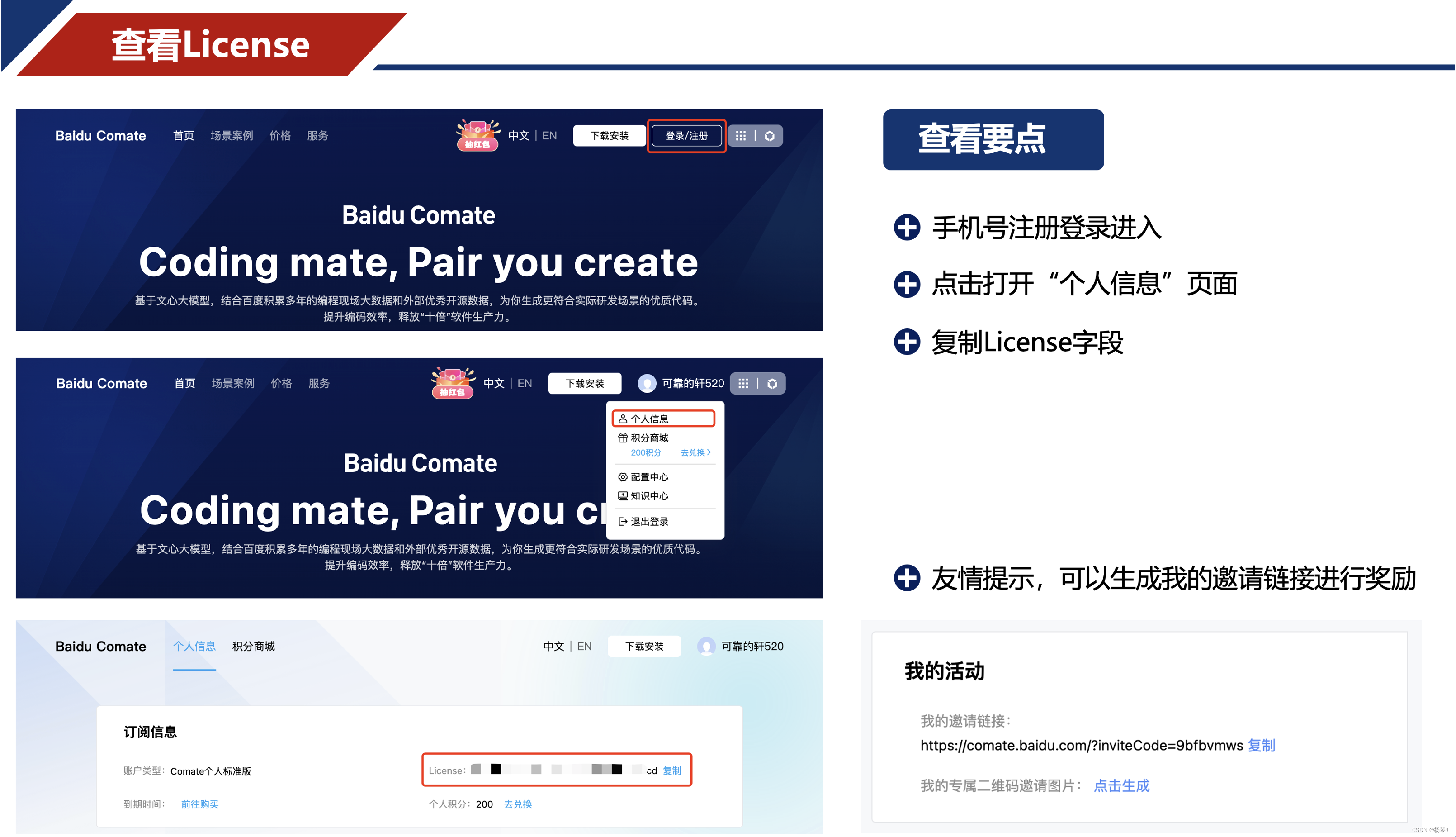Click user avatar icon in the user-menu banner

click(x=647, y=383)
